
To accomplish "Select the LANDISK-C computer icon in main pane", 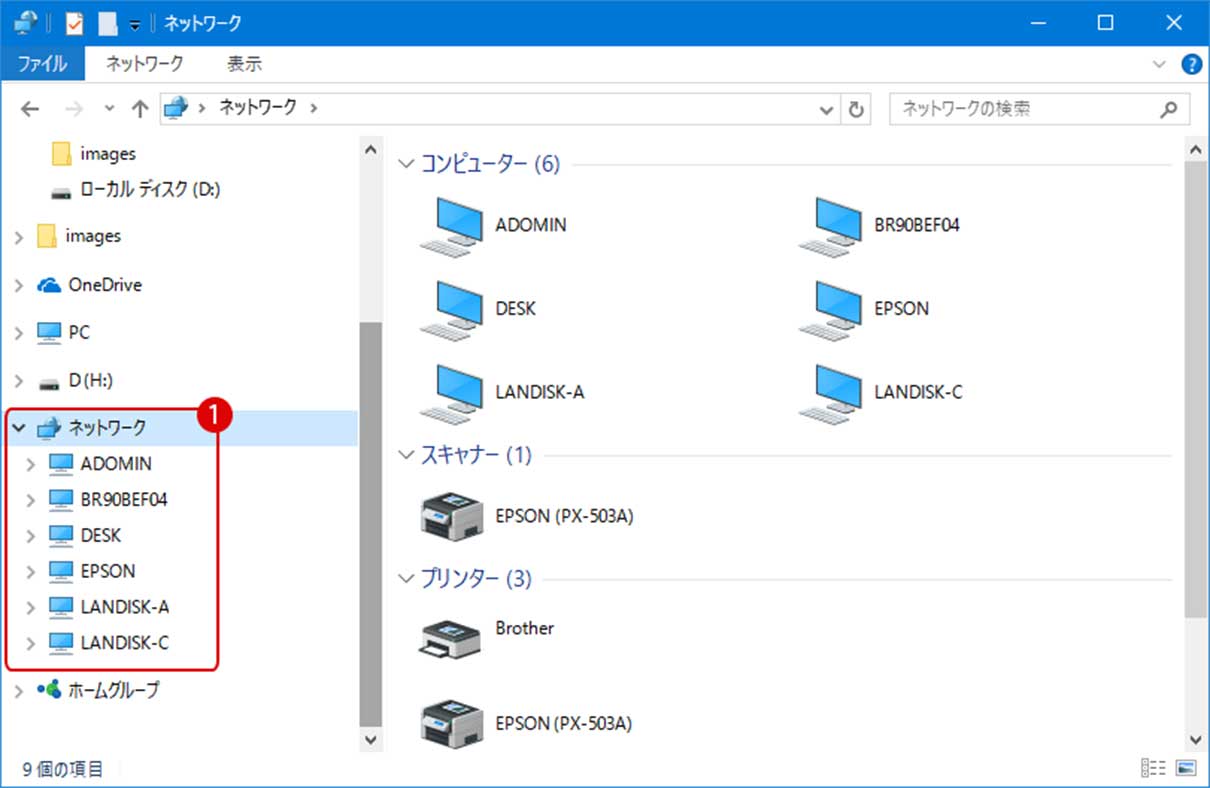I will (x=832, y=393).
